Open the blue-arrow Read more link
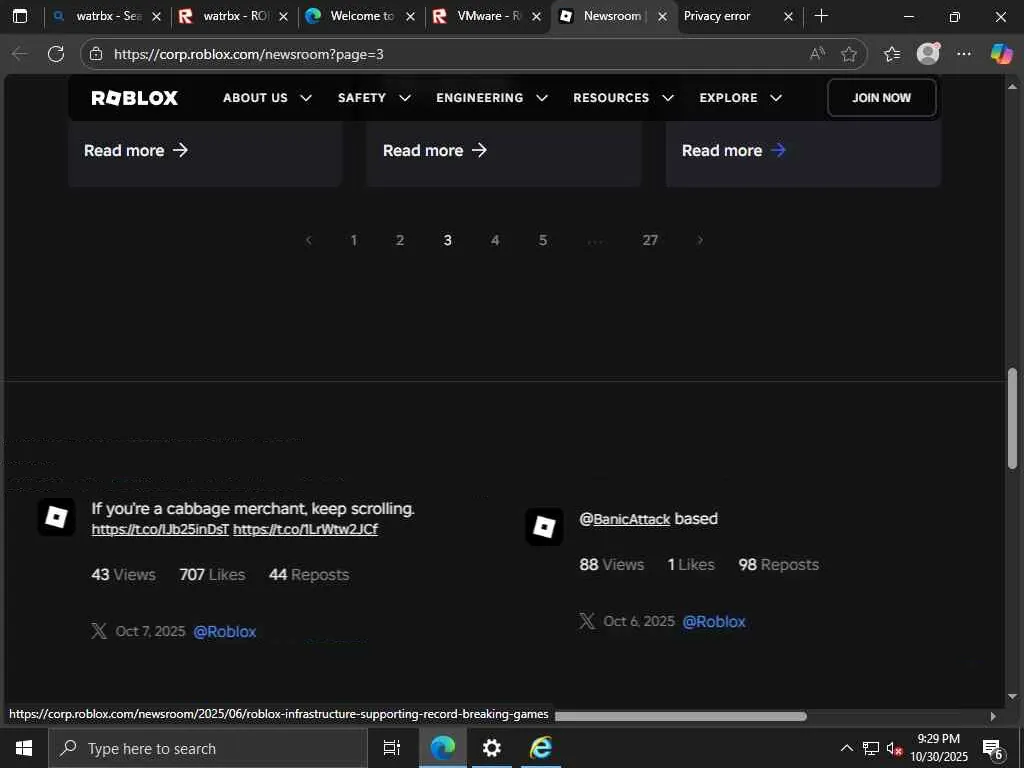The width and height of the screenshot is (1024, 768). (x=734, y=151)
